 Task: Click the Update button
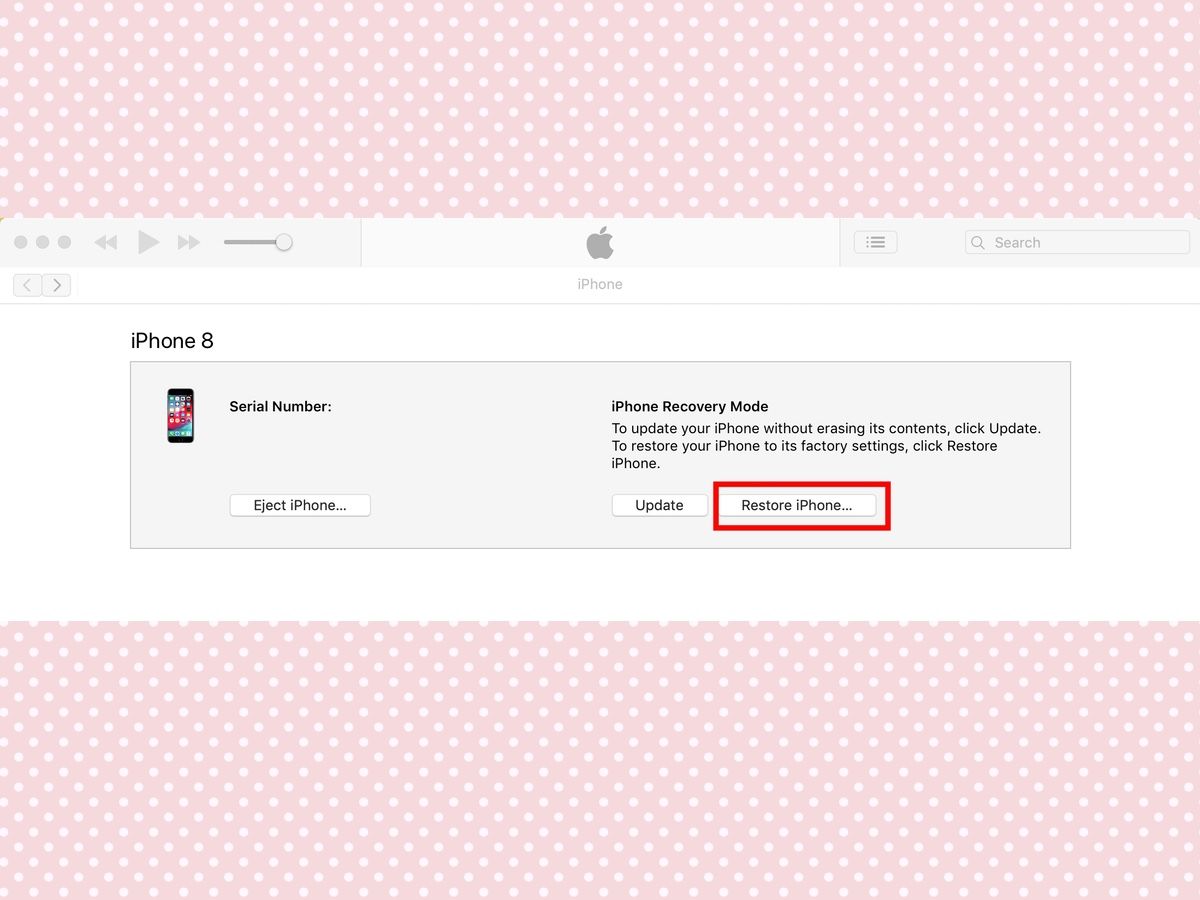(x=659, y=505)
